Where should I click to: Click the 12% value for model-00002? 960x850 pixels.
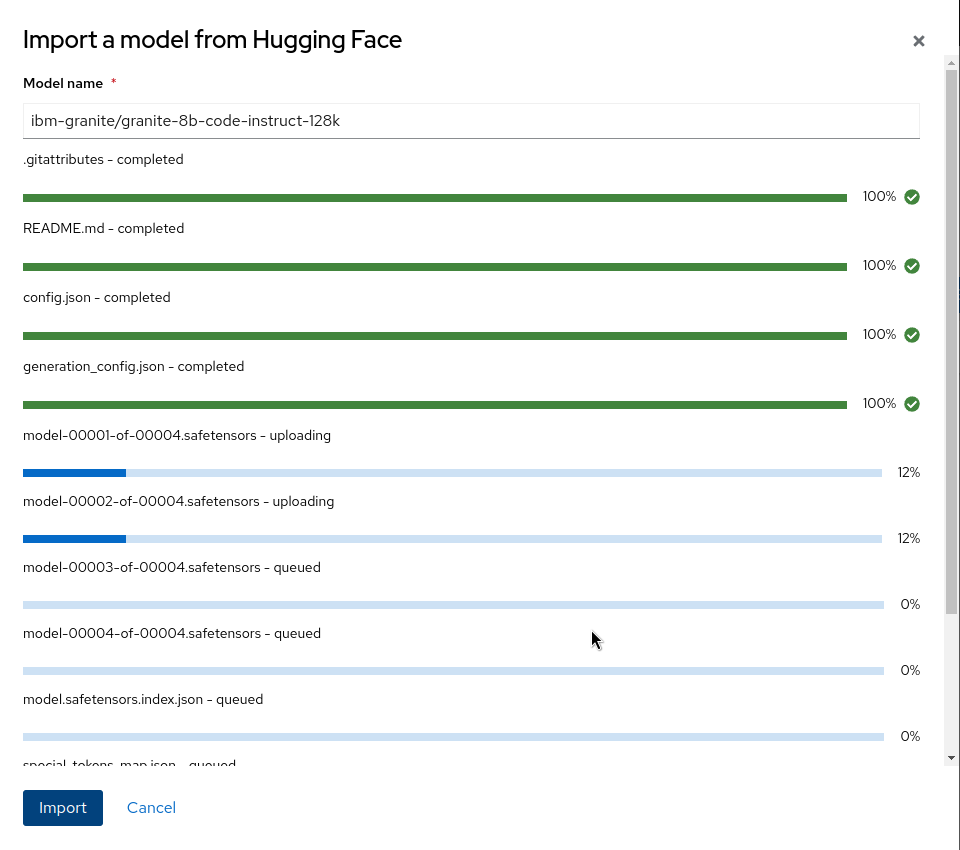(x=909, y=538)
